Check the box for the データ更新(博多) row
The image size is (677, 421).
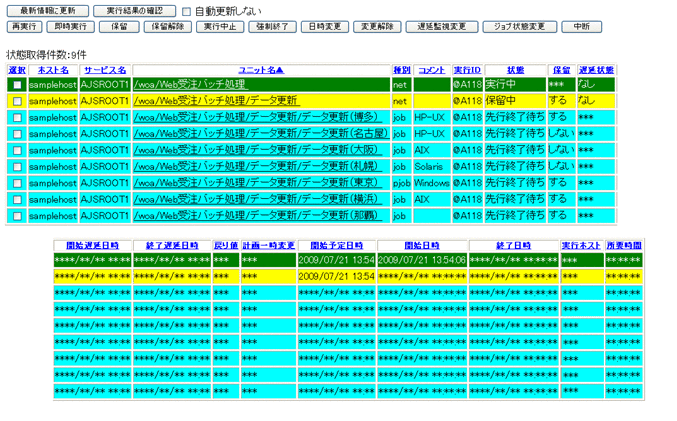[x=17, y=118]
